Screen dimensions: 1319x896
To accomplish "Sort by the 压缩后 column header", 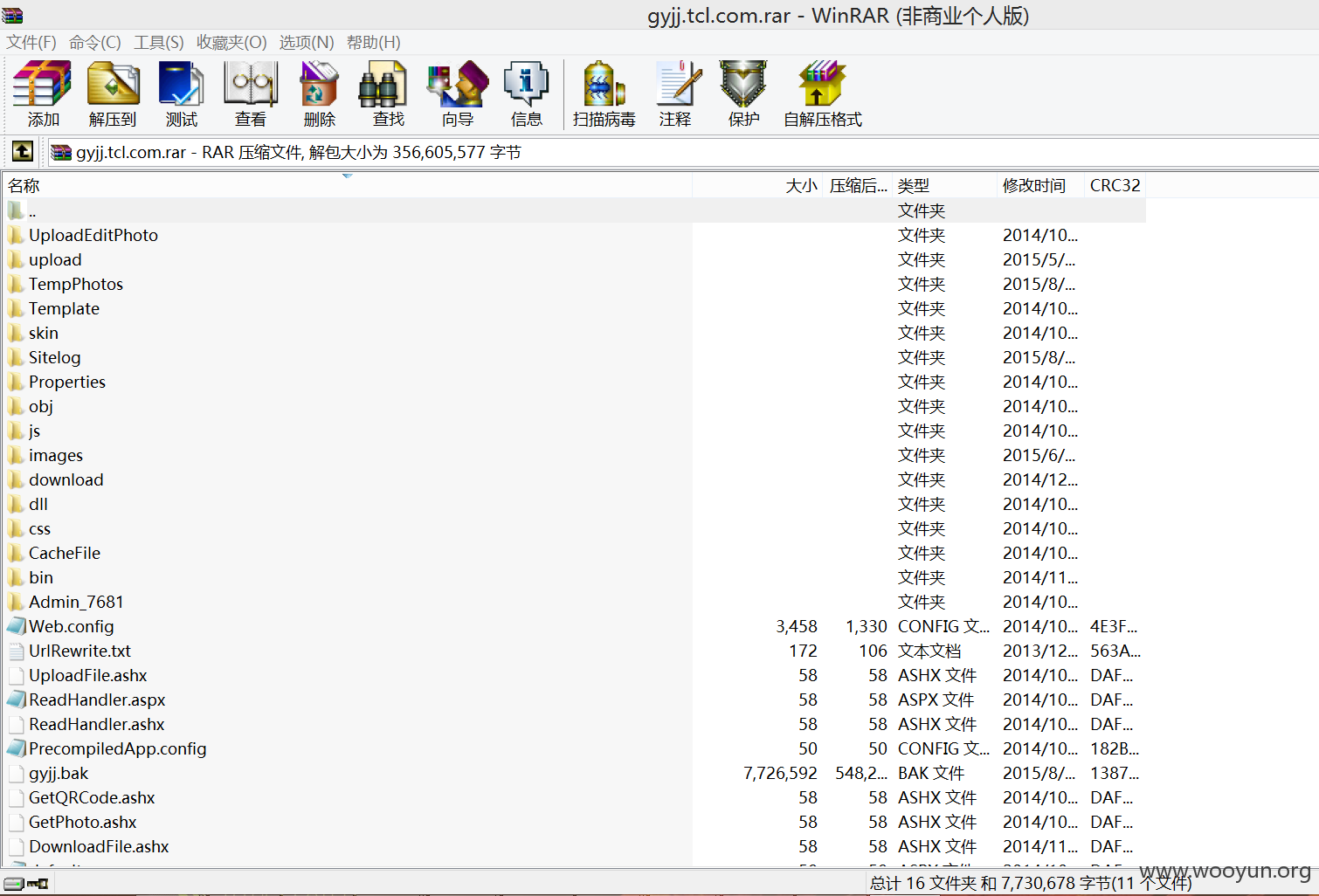I will click(x=857, y=185).
